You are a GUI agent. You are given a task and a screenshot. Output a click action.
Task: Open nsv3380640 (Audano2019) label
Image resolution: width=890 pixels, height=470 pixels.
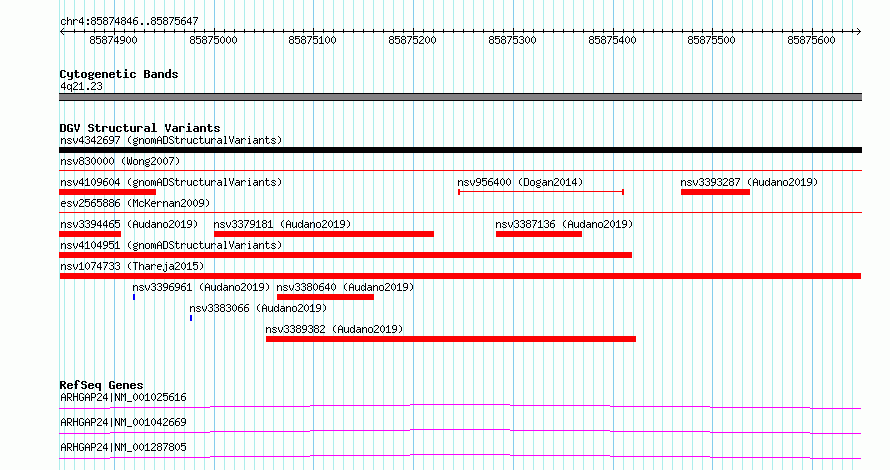coord(345,287)
